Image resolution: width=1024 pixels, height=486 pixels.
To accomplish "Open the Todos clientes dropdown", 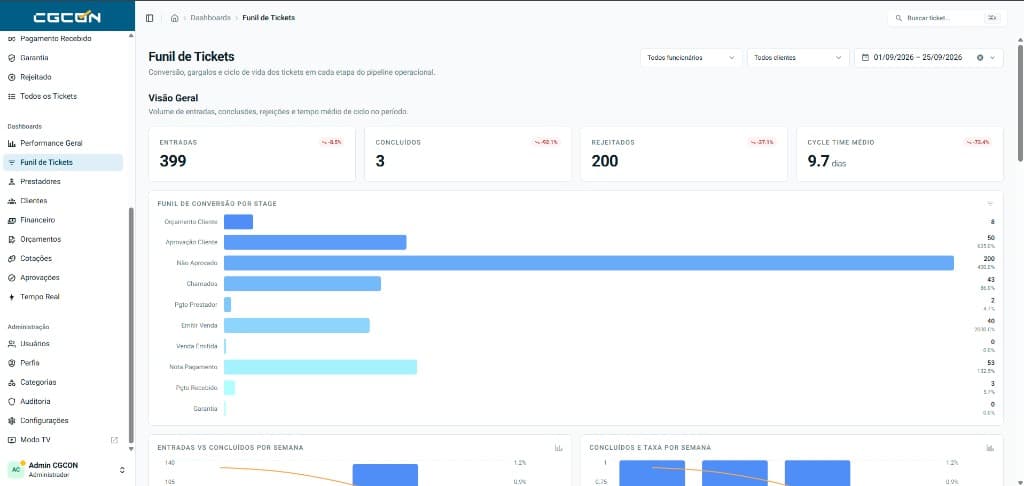I will 798,57.
